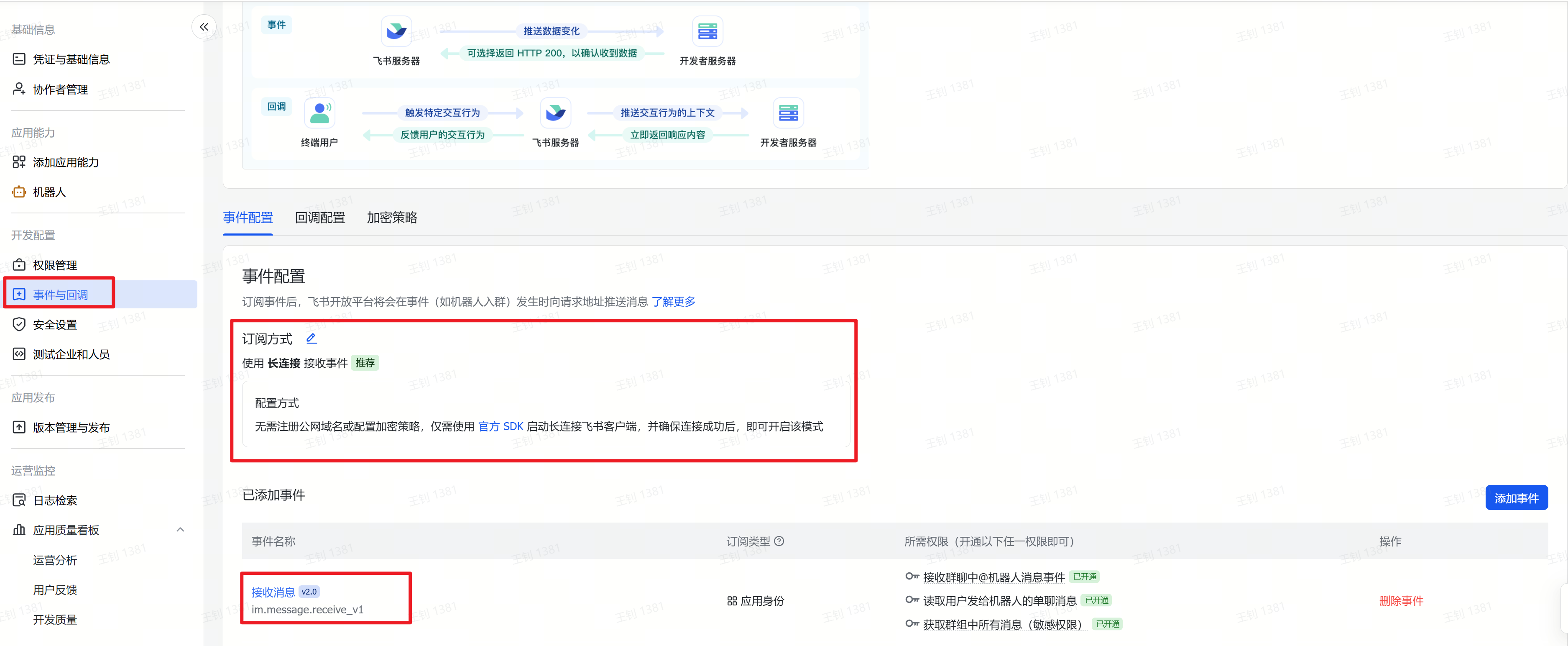Click the 操作 column header
Image resolution: width=1568 pixels, height=646 pixels.
pos(1390,541)
